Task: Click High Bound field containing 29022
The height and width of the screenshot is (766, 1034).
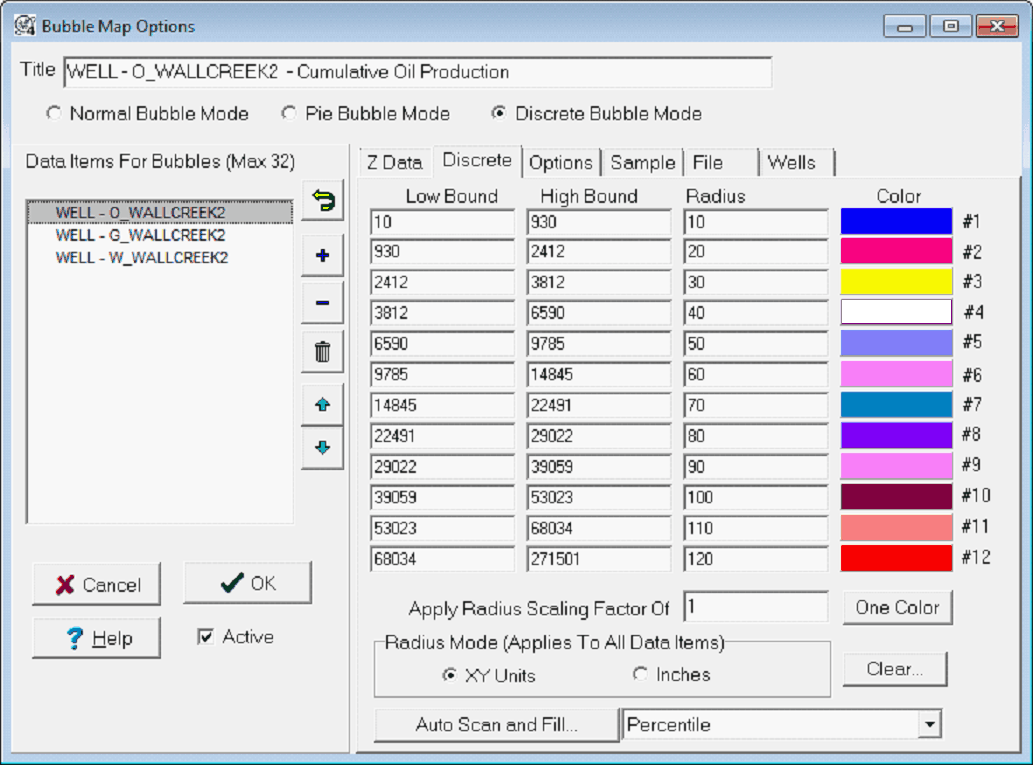Action: click(599, 436)
